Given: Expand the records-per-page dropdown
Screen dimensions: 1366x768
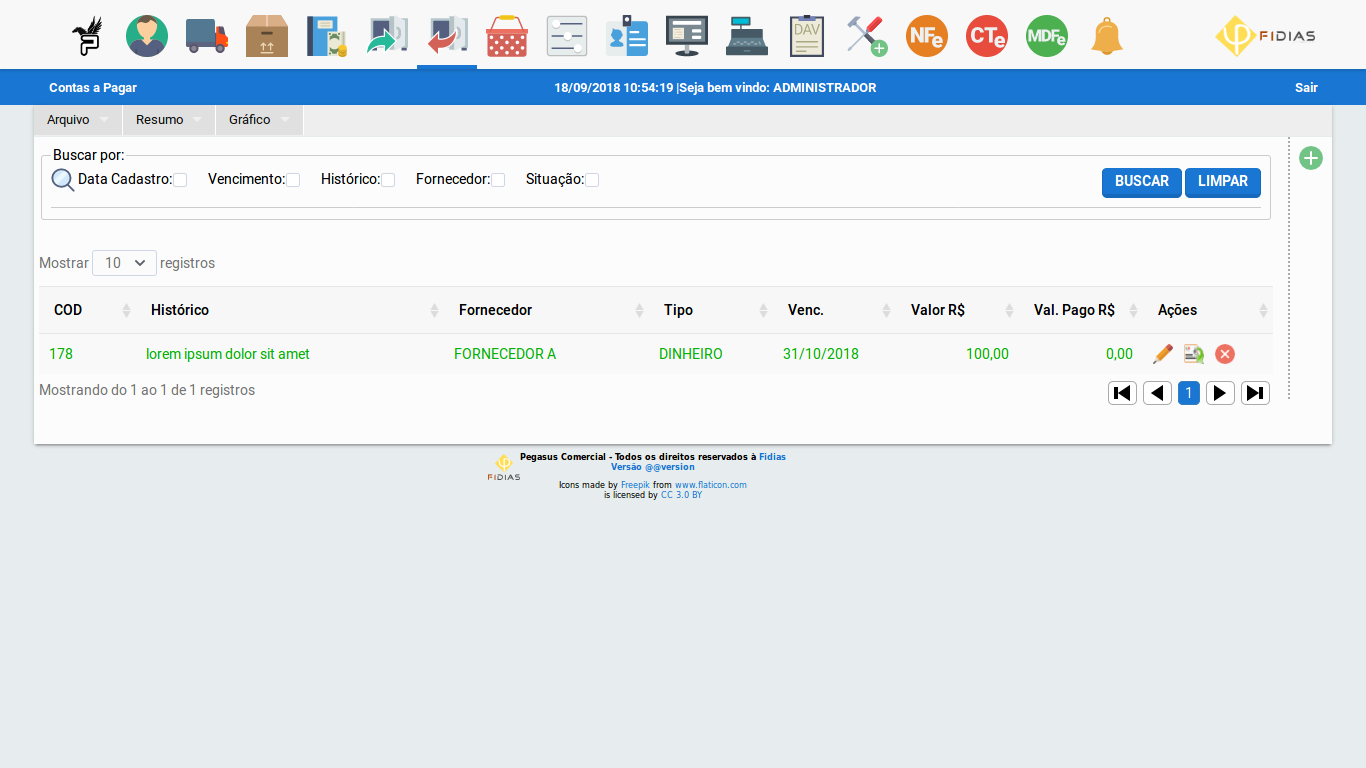Looking at the screenshot, I should 124,263.
